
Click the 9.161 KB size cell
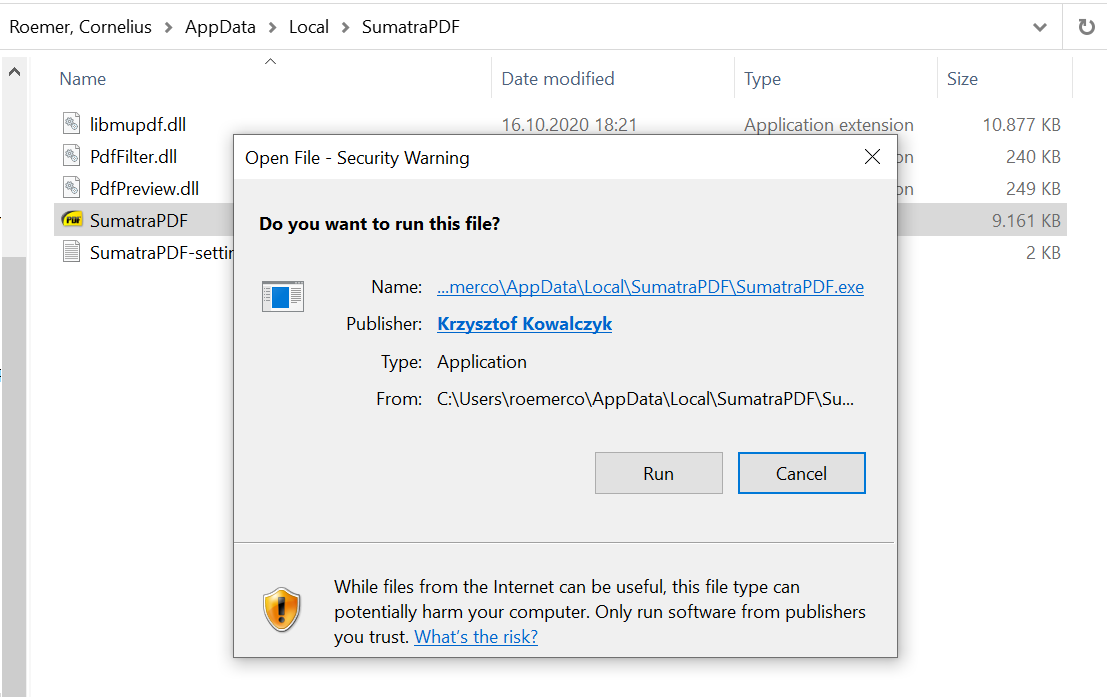[x=1026, y=220]
